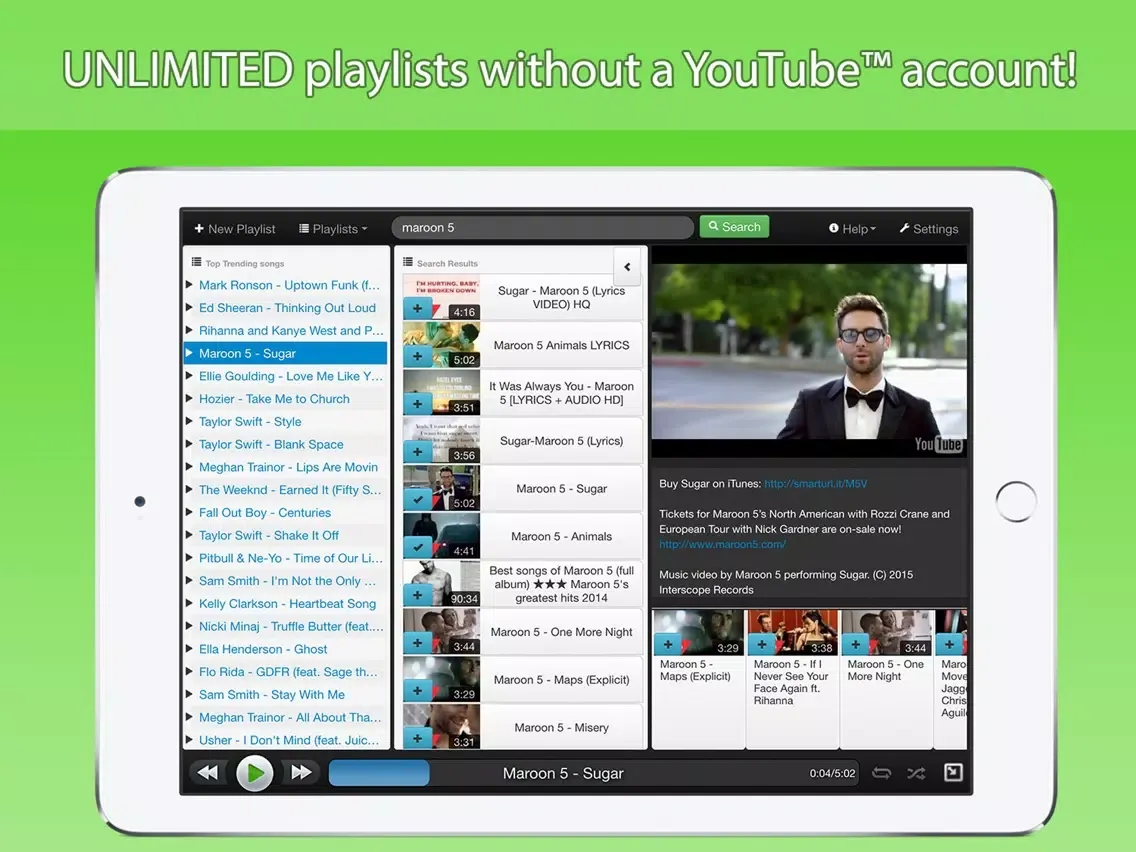Play Taylor Swift - Shake It Off
Screen dimensions: 1136x852
tap(285, 535)
